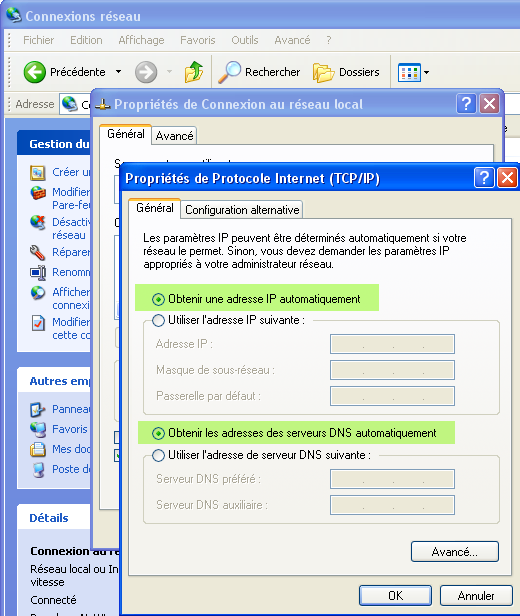Select Utiliser l'adresse de serveur DNS suivante
520x616 pixels.
pos(261,455)
